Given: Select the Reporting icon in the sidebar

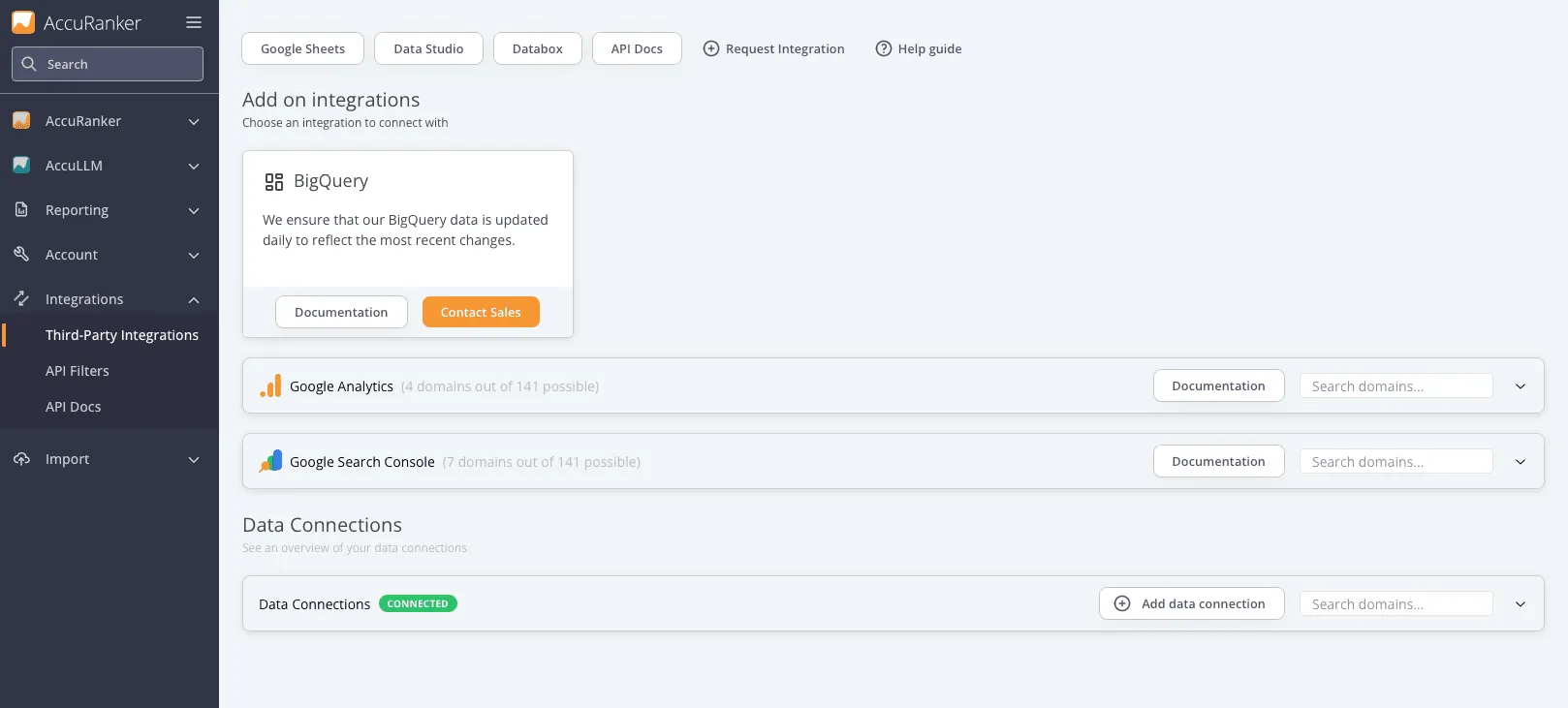Looking at the screenshot, I should (21, 210).
